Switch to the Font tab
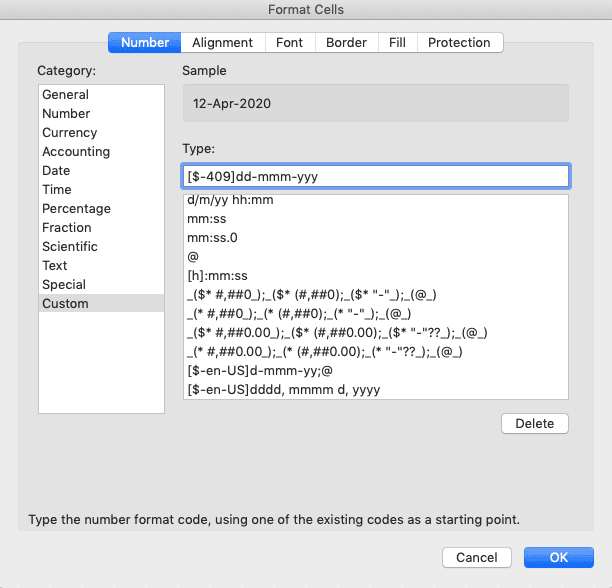This screenshot has height=588, width=612. (290, 43)
